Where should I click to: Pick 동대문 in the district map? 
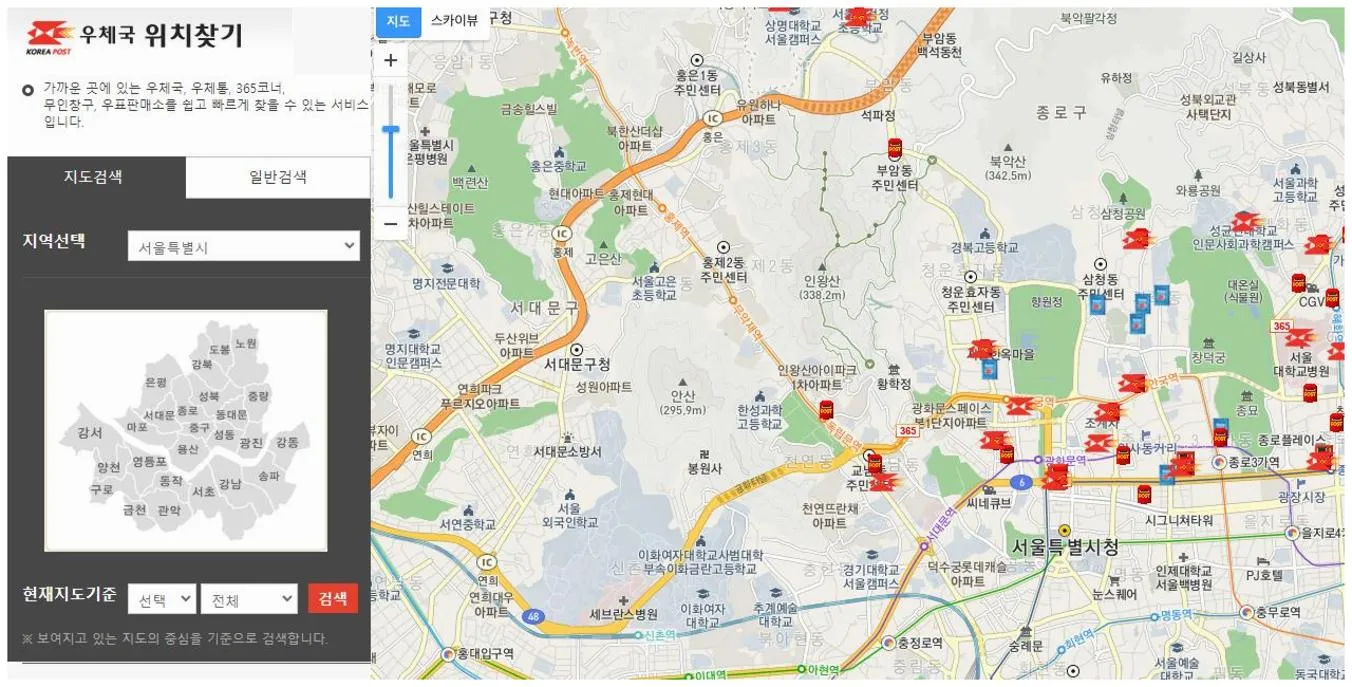[x=231, y=414]
